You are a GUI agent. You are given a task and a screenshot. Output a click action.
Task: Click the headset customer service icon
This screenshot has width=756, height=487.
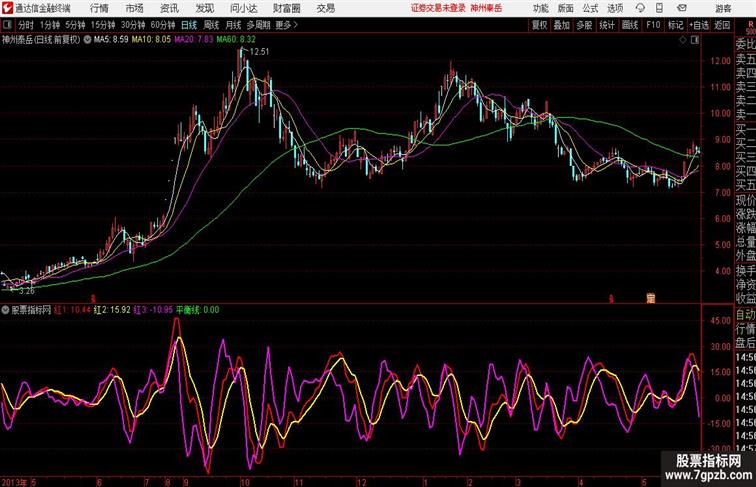click(640, 8)
